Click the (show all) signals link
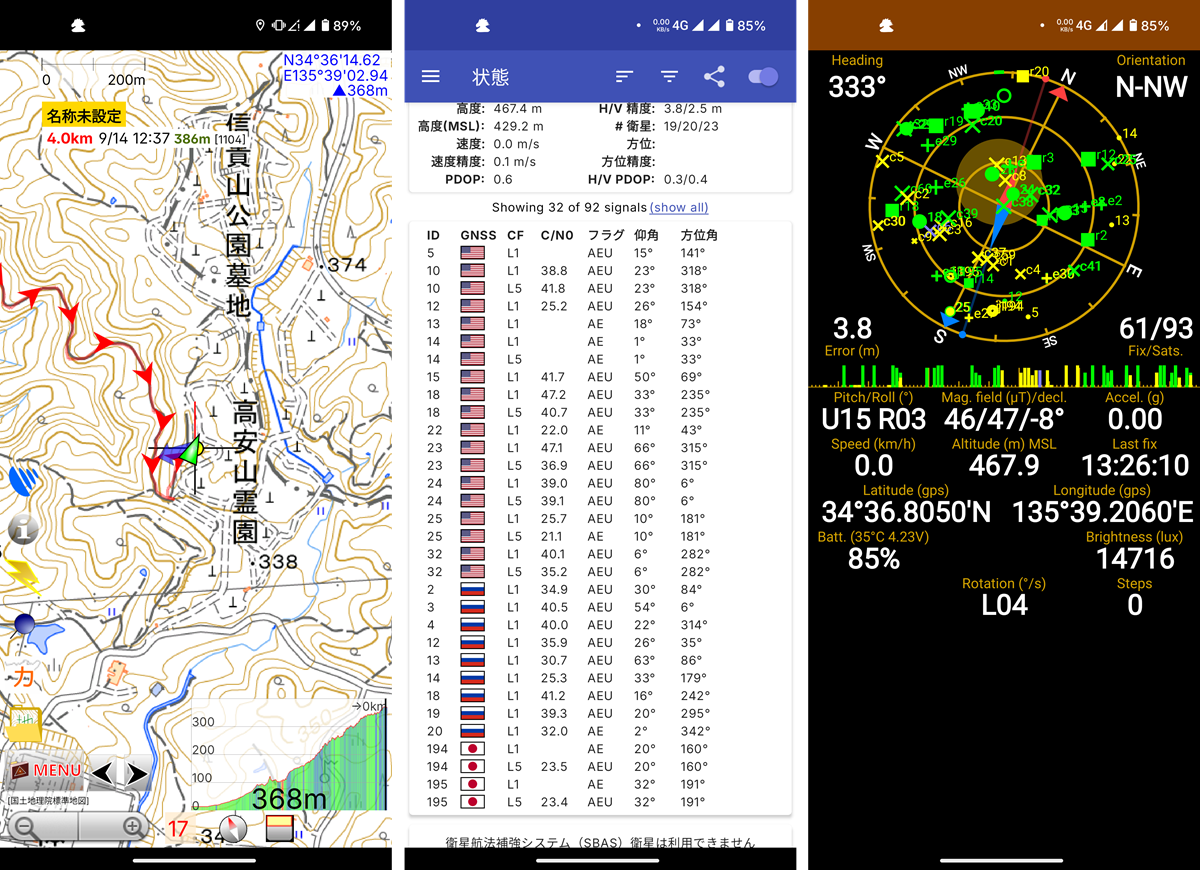1200x870 pixels. point(679,207)
